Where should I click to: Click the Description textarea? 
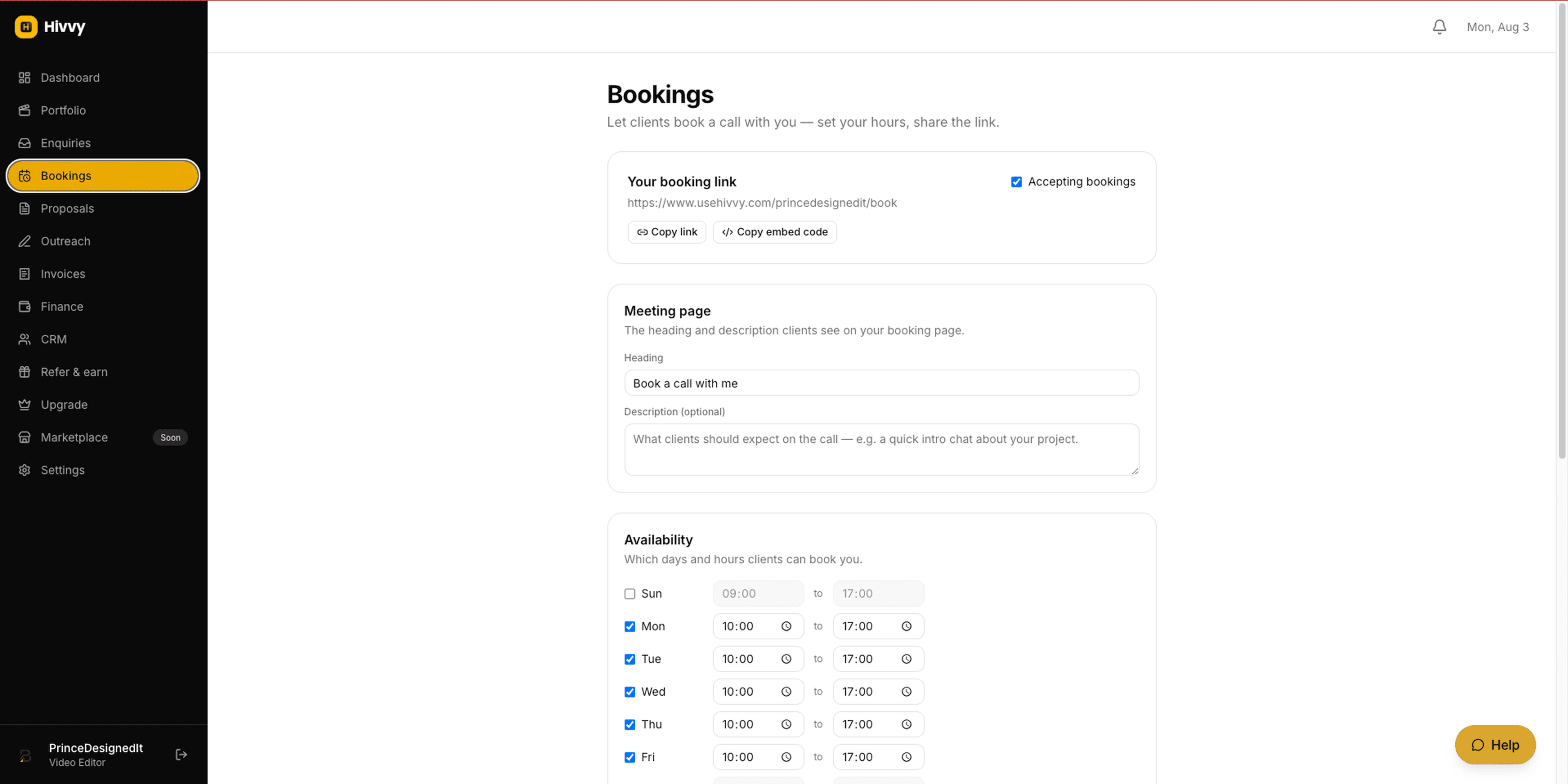[881, 450]
